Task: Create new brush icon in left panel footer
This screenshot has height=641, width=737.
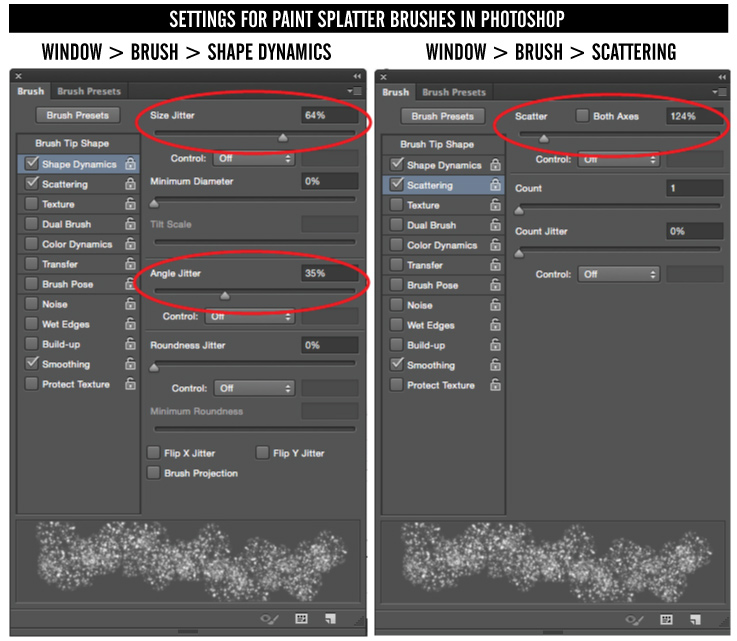Action: tap(330, 618)
